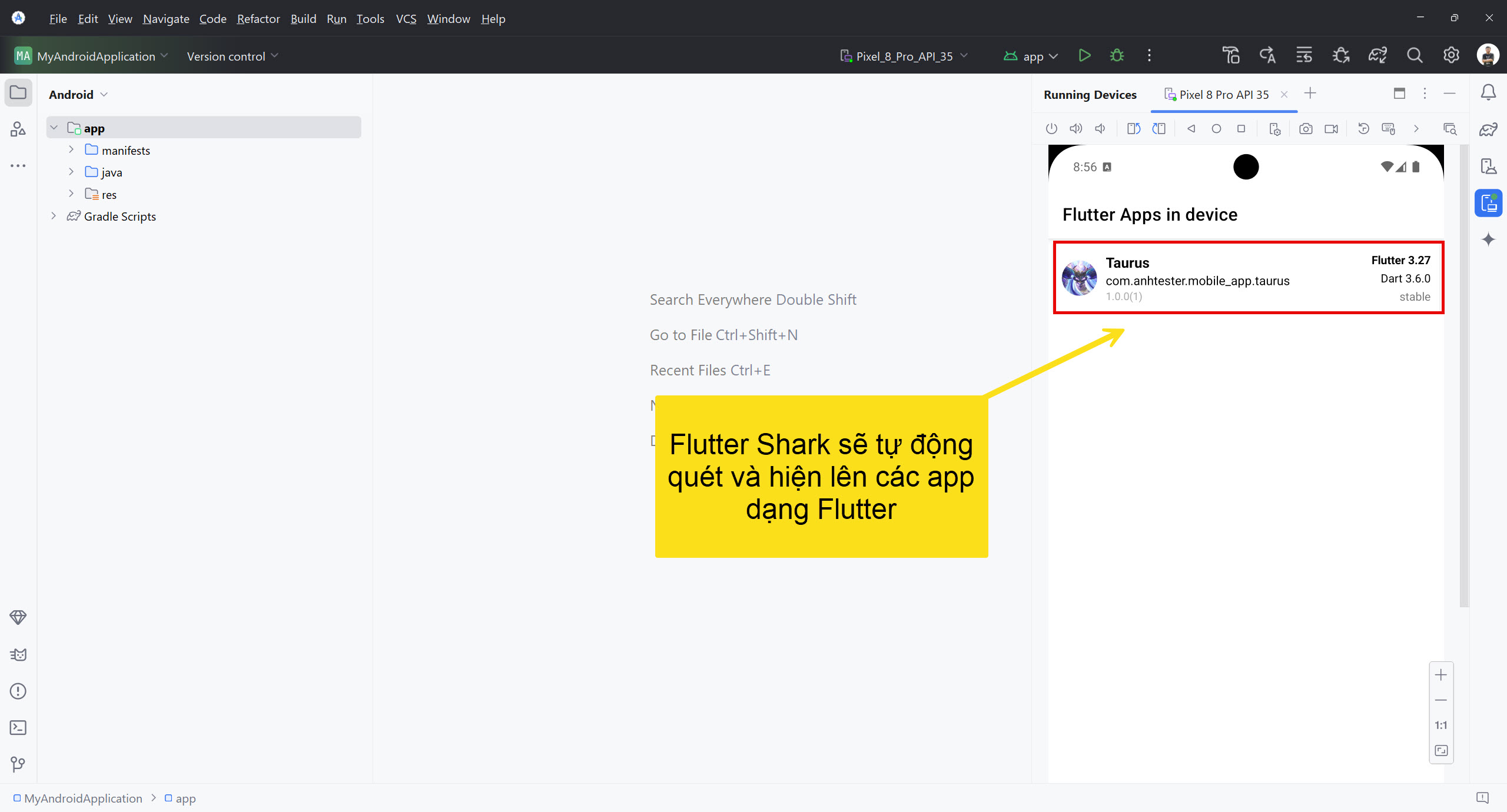This screenshot has height=812, width=1507.
Task: Tap the emulator Back triangle button
Action: 1191,129
